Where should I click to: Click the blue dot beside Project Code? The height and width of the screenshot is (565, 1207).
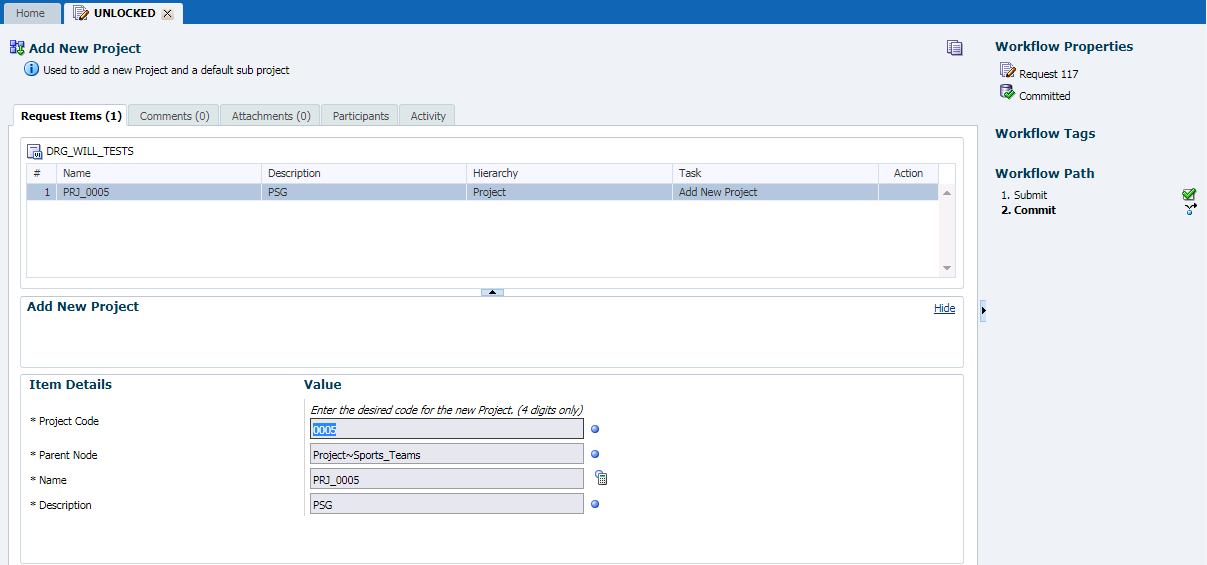[595, 429]
